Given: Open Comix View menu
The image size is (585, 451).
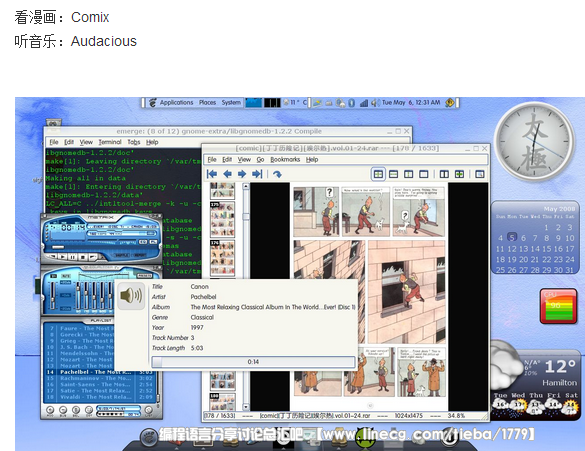Looking at the screenshot, I should pos(244,160).
